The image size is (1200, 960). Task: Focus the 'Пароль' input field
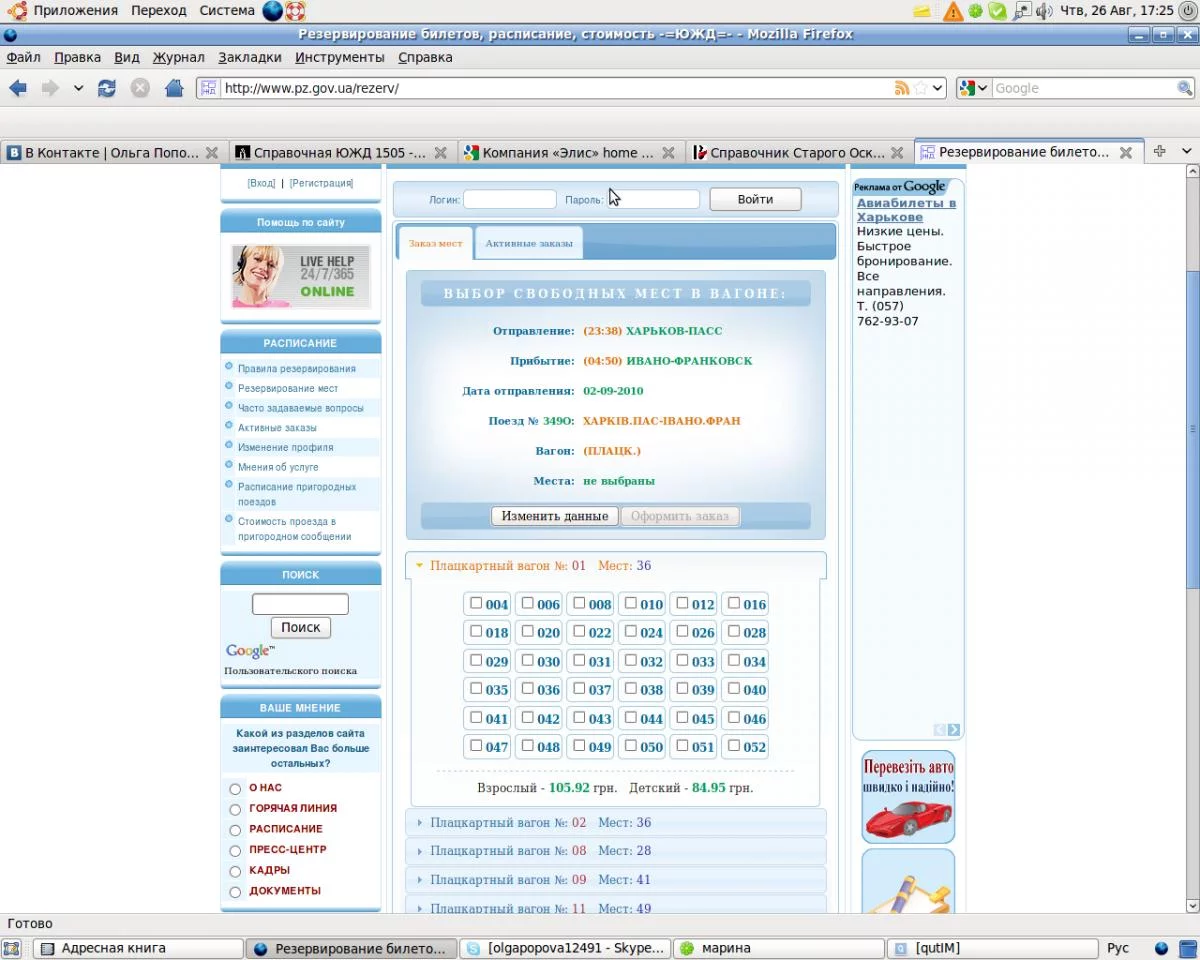[x=654, y=199]
